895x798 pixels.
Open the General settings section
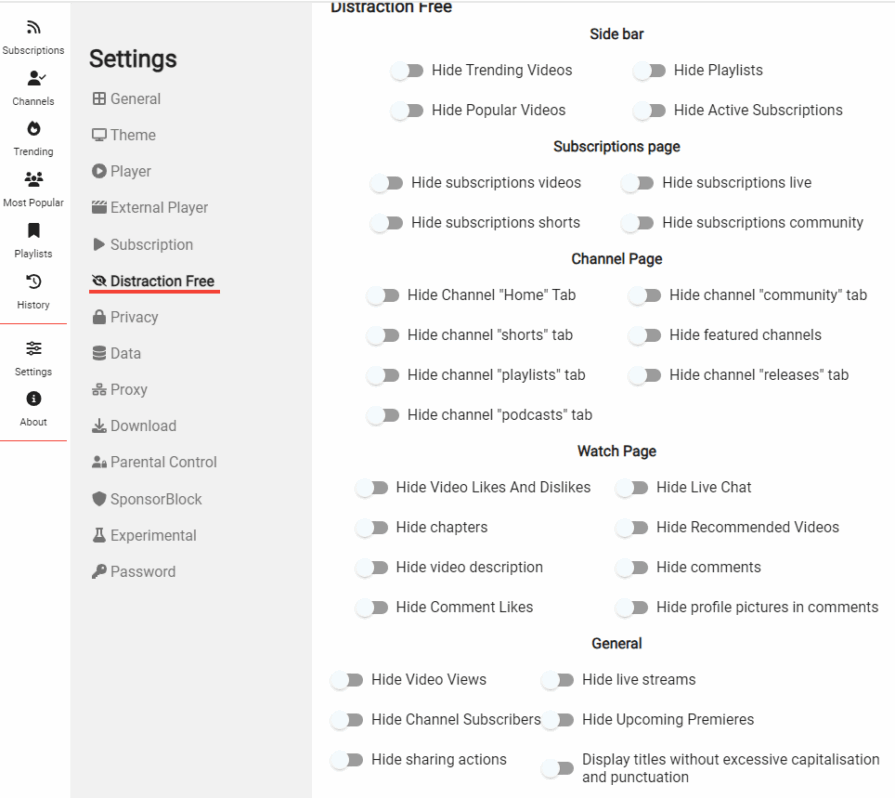click(134, 99)
